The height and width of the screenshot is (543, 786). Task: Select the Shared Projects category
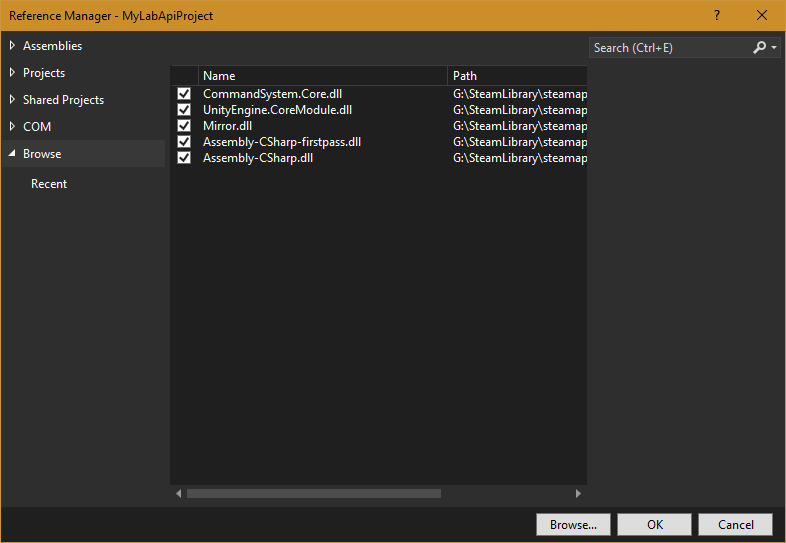[64, 100]
